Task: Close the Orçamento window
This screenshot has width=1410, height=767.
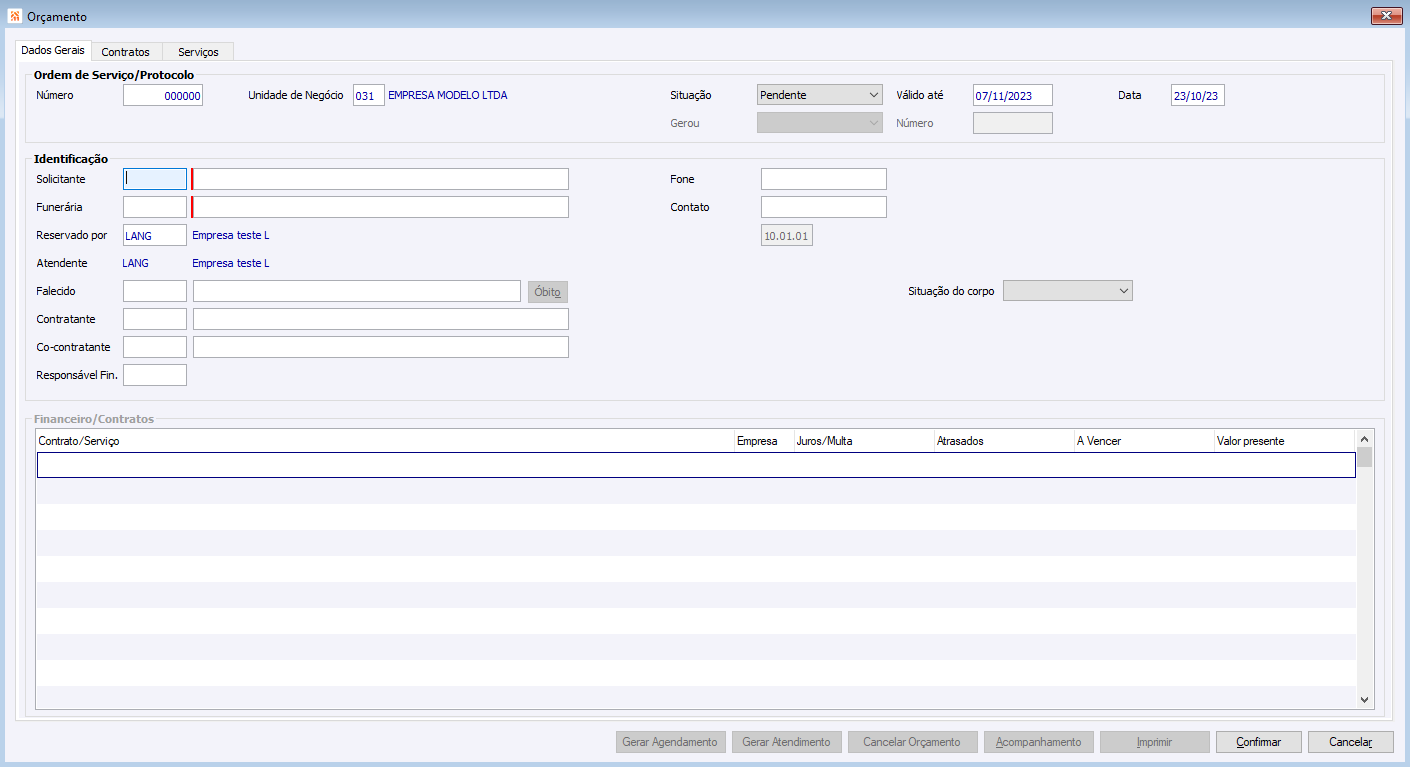Action: (x=1385, y=16)
